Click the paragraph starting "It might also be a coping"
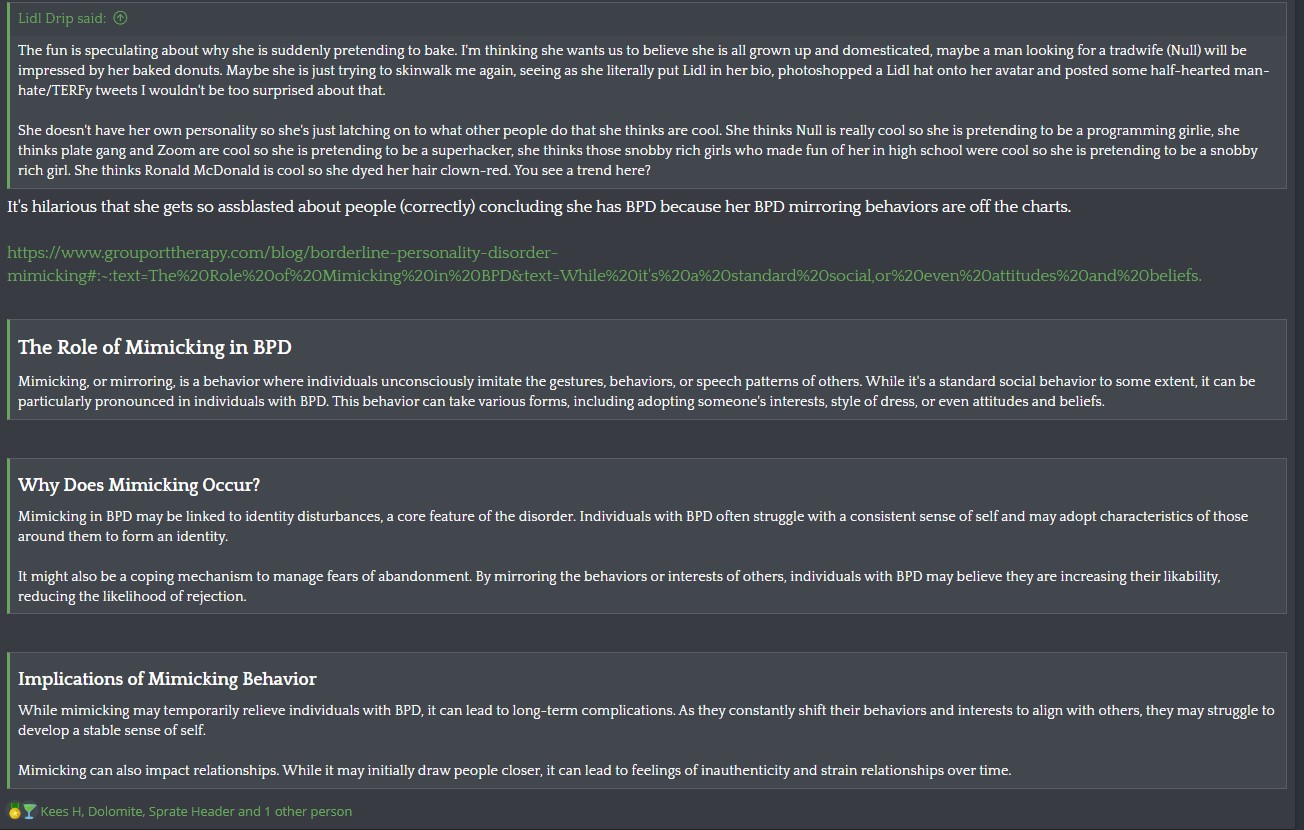The width and height of the screenshot is (1304, 830). click(x=619, y=586)
